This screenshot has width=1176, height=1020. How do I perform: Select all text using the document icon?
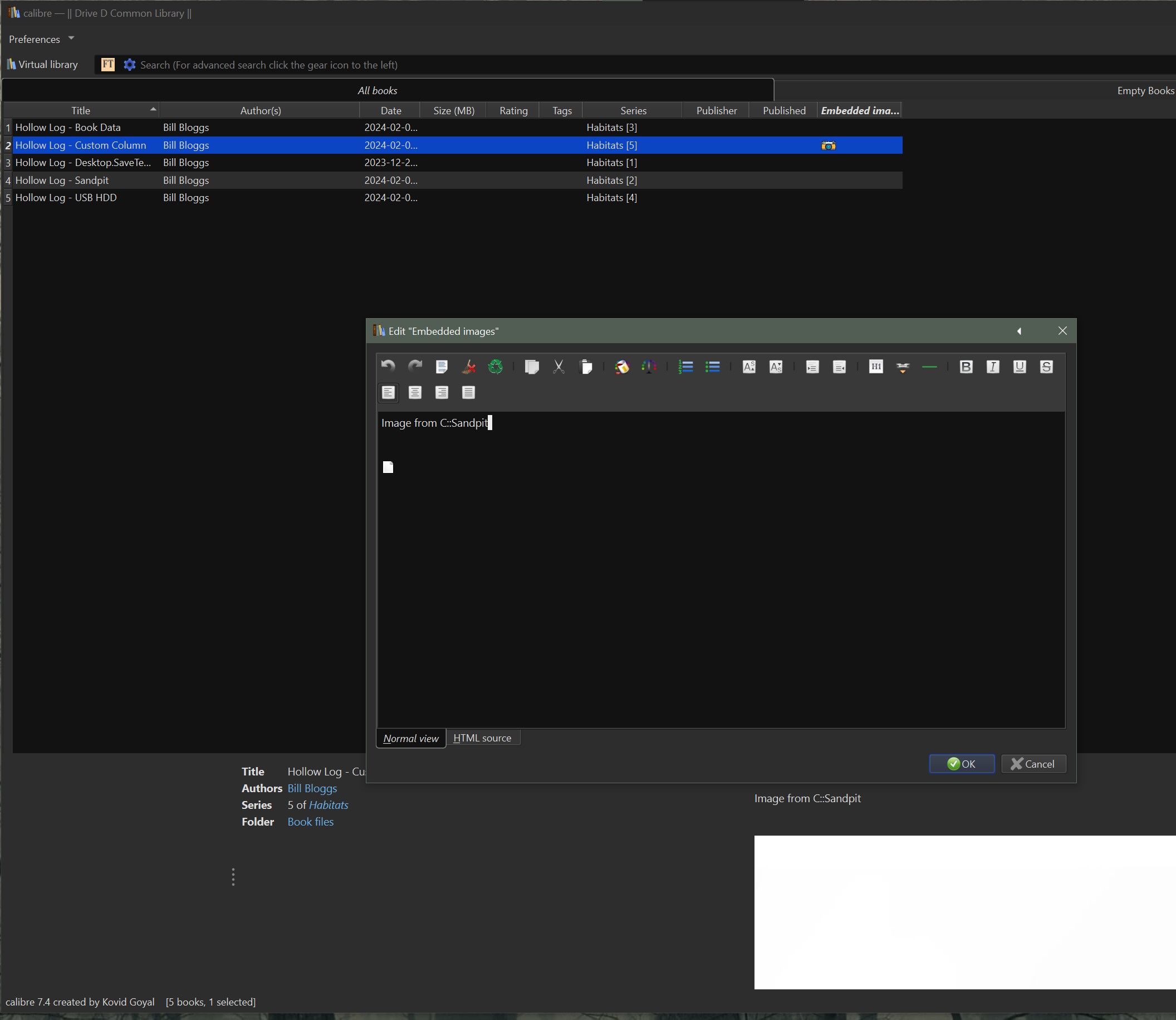442,367
